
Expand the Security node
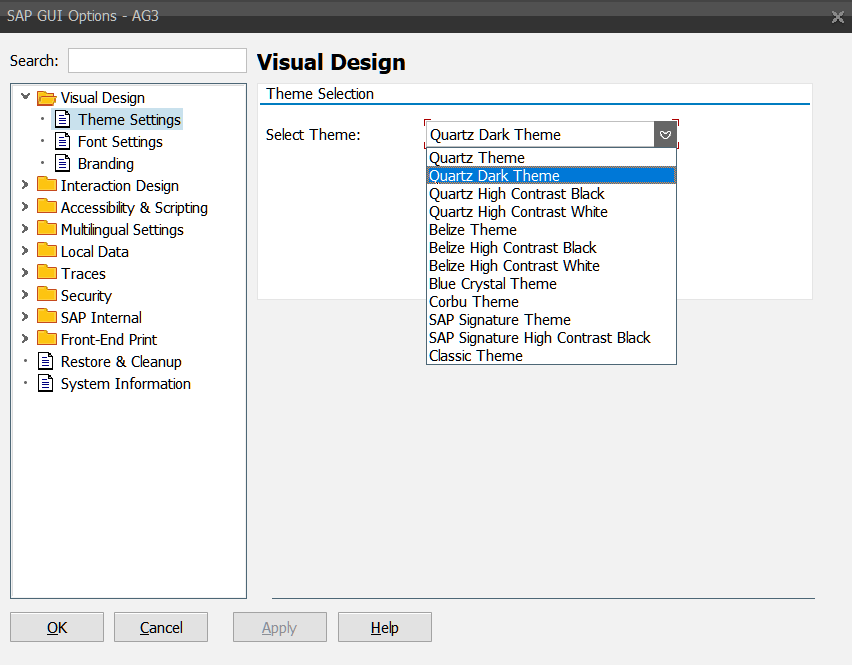pos(24,294)
